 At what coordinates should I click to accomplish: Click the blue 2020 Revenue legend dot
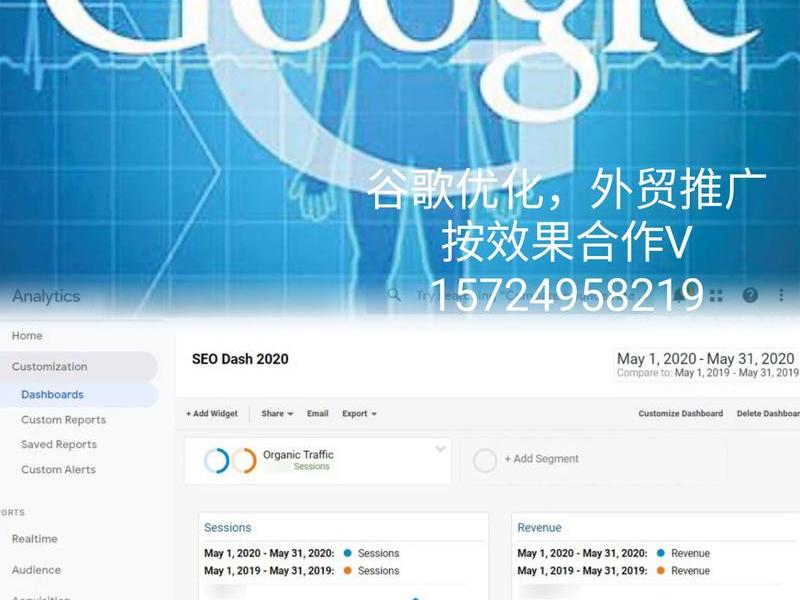pos(661,553)
